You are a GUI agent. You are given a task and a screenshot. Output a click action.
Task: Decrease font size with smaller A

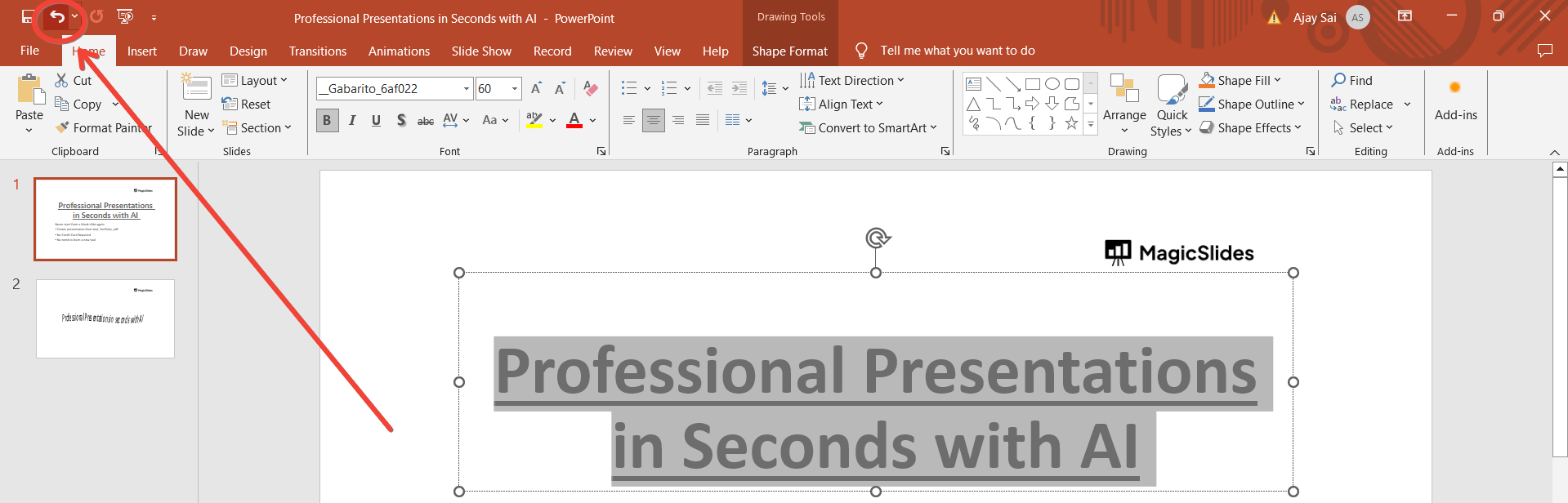point(560,88)
